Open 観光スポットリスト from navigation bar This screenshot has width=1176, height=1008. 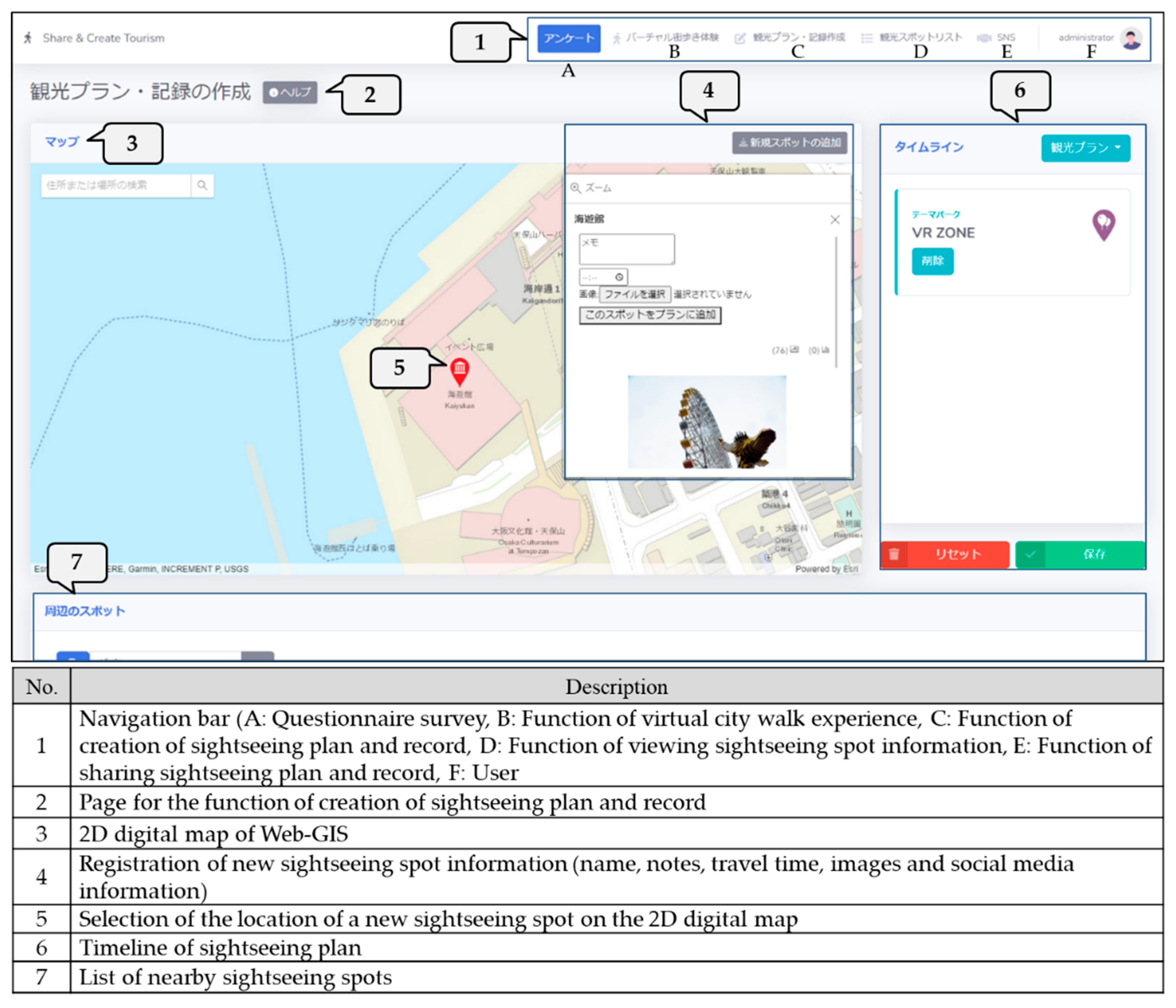(920, 38)
